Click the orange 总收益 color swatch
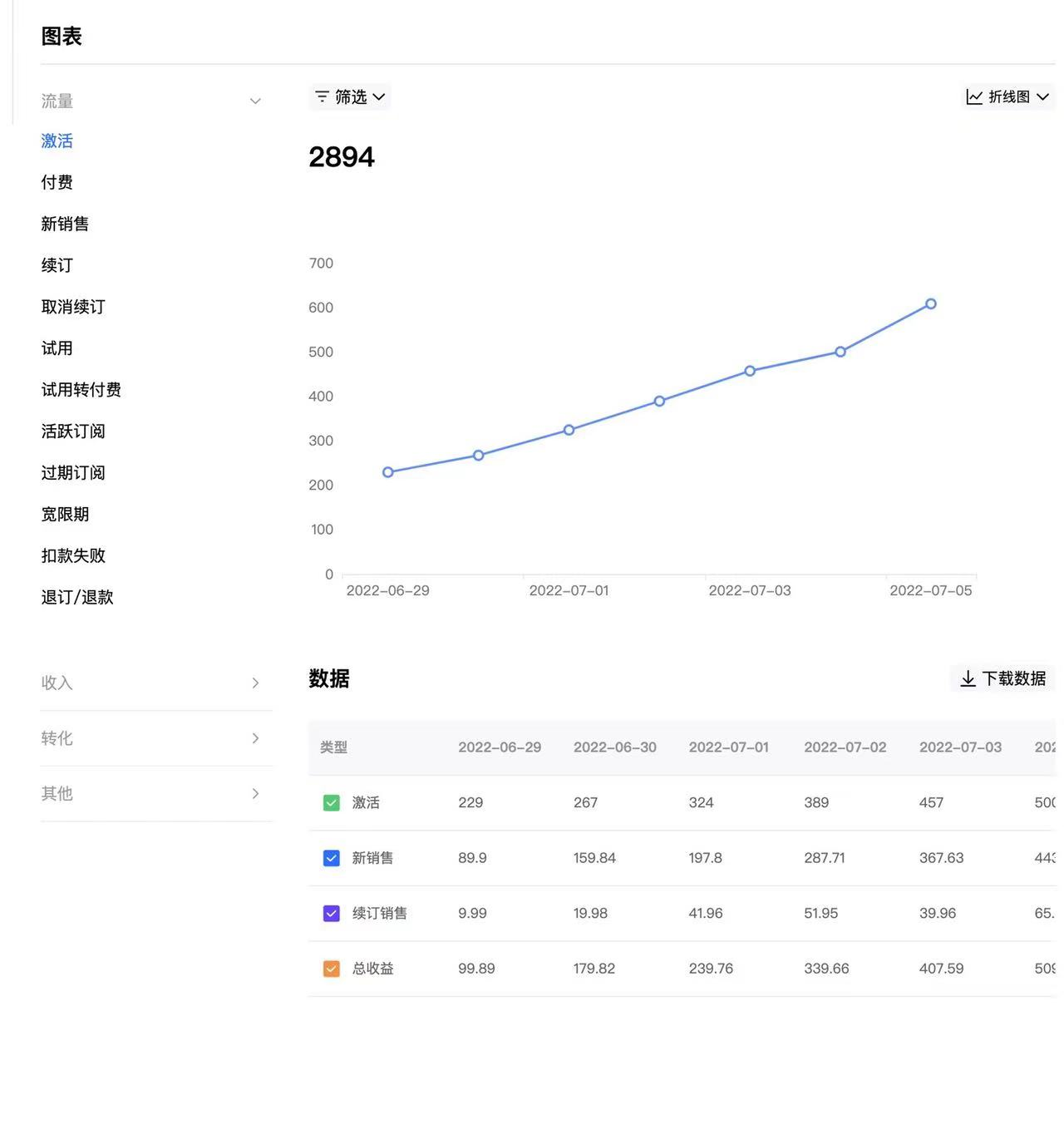The height and width of the screenshot is (1134, 1064). (331, 968)
